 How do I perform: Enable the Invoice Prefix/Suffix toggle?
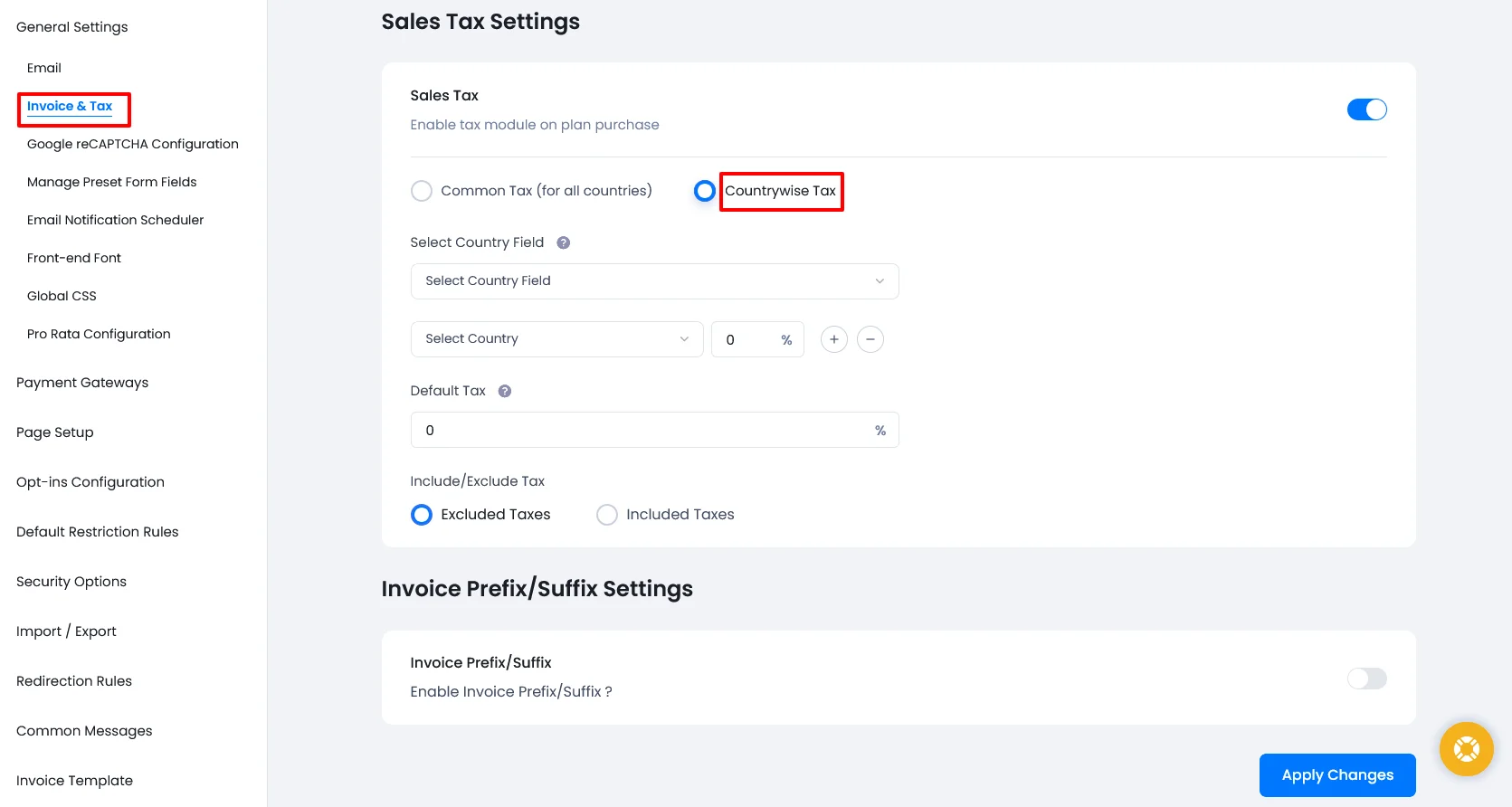[1366, 679]
